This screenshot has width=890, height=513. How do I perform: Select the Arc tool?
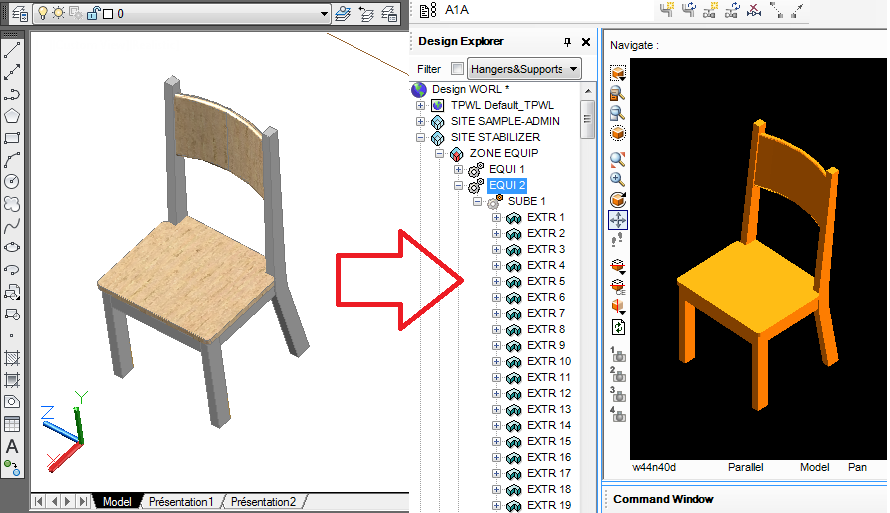[12, 160]
